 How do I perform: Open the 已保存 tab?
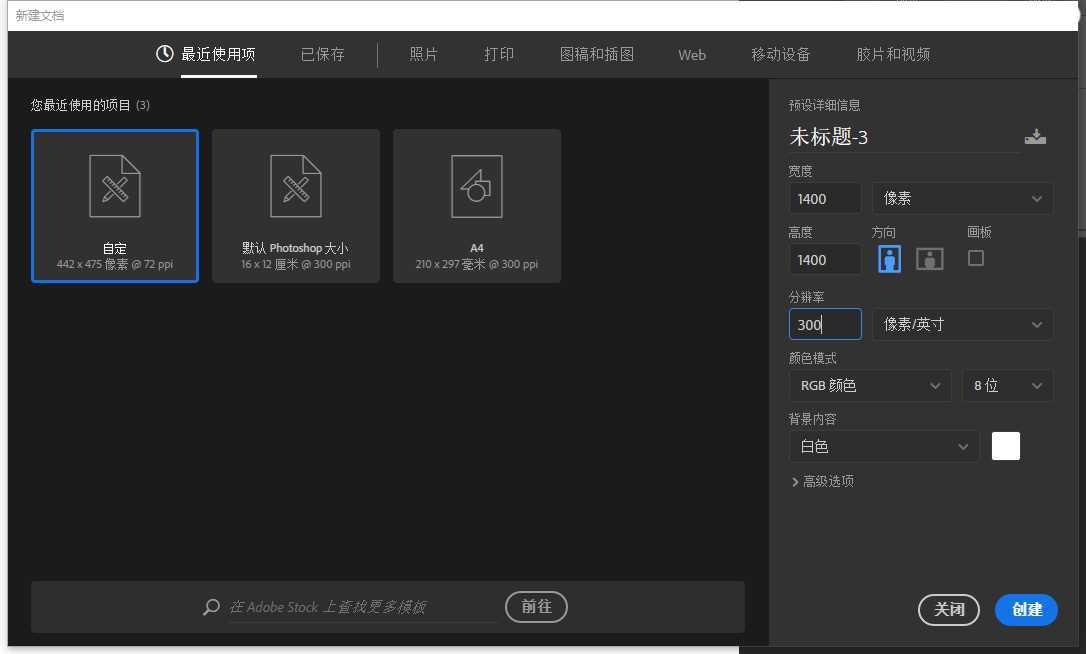pos(322,55)
